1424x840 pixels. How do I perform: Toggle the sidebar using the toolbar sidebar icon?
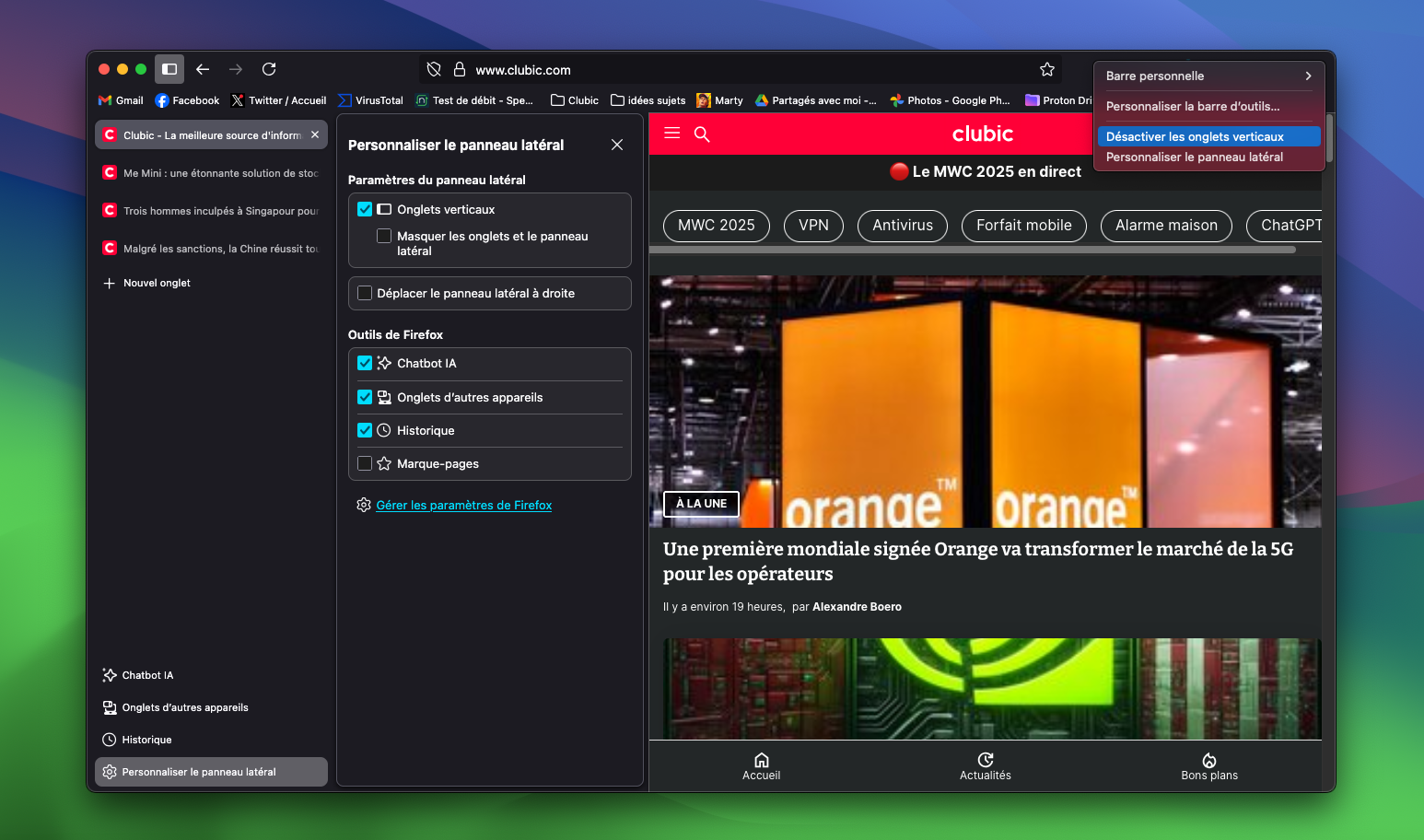pyautogui.click(x=169, y=69)
